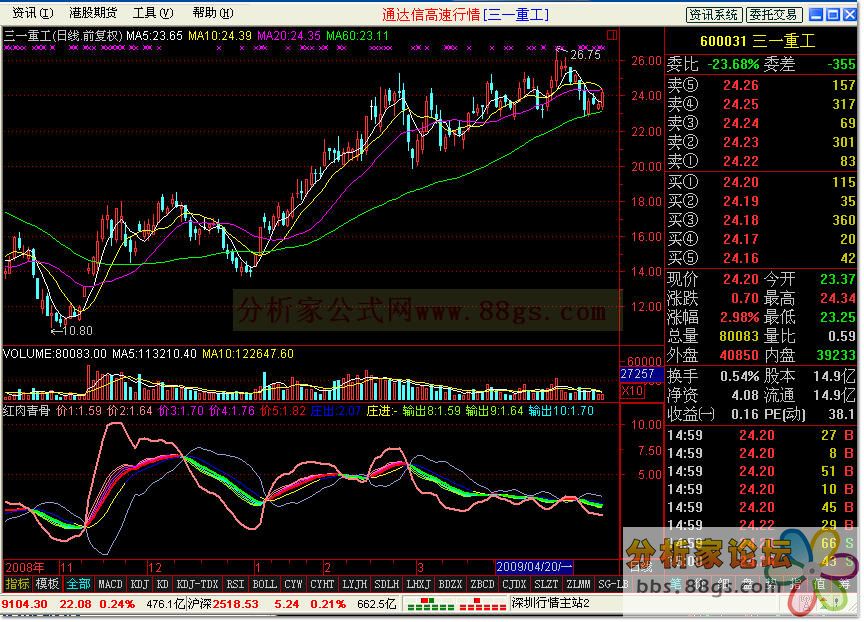
Task: Click the 买⑤ price 24.16
Action: point(741,258)
